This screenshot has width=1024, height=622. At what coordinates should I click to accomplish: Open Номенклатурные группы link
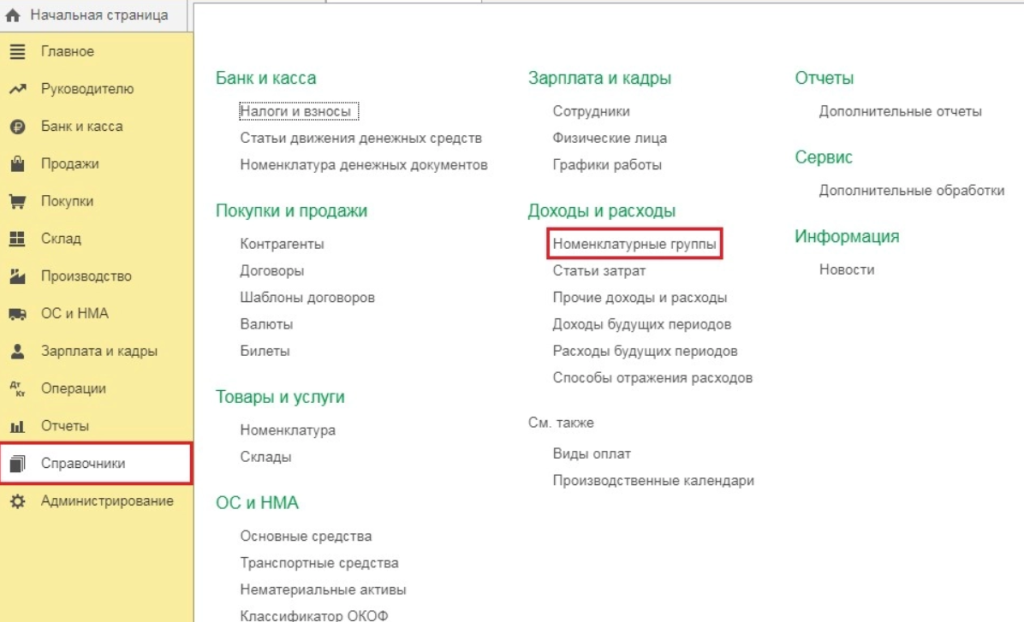pyautogui.click(x=634, y=244)
